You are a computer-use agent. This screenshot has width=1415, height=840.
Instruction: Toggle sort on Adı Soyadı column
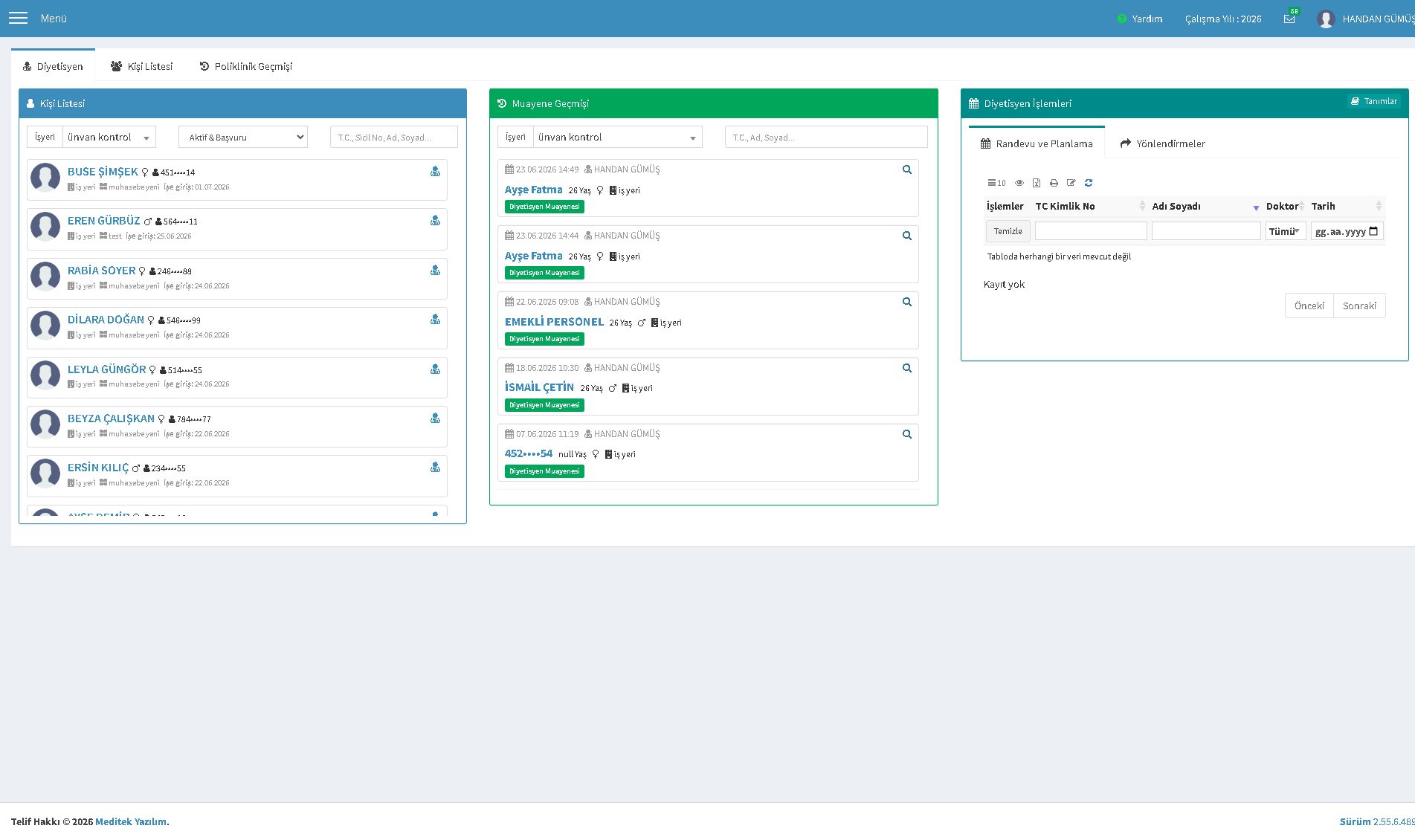[x=1206, y=207]
